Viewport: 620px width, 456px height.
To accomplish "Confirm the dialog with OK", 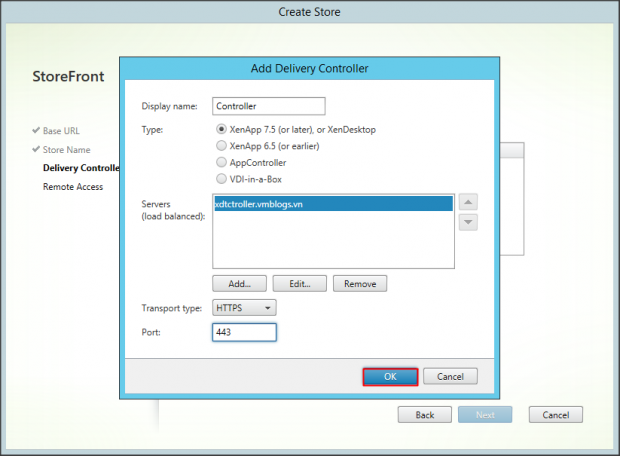I will 390,376.
